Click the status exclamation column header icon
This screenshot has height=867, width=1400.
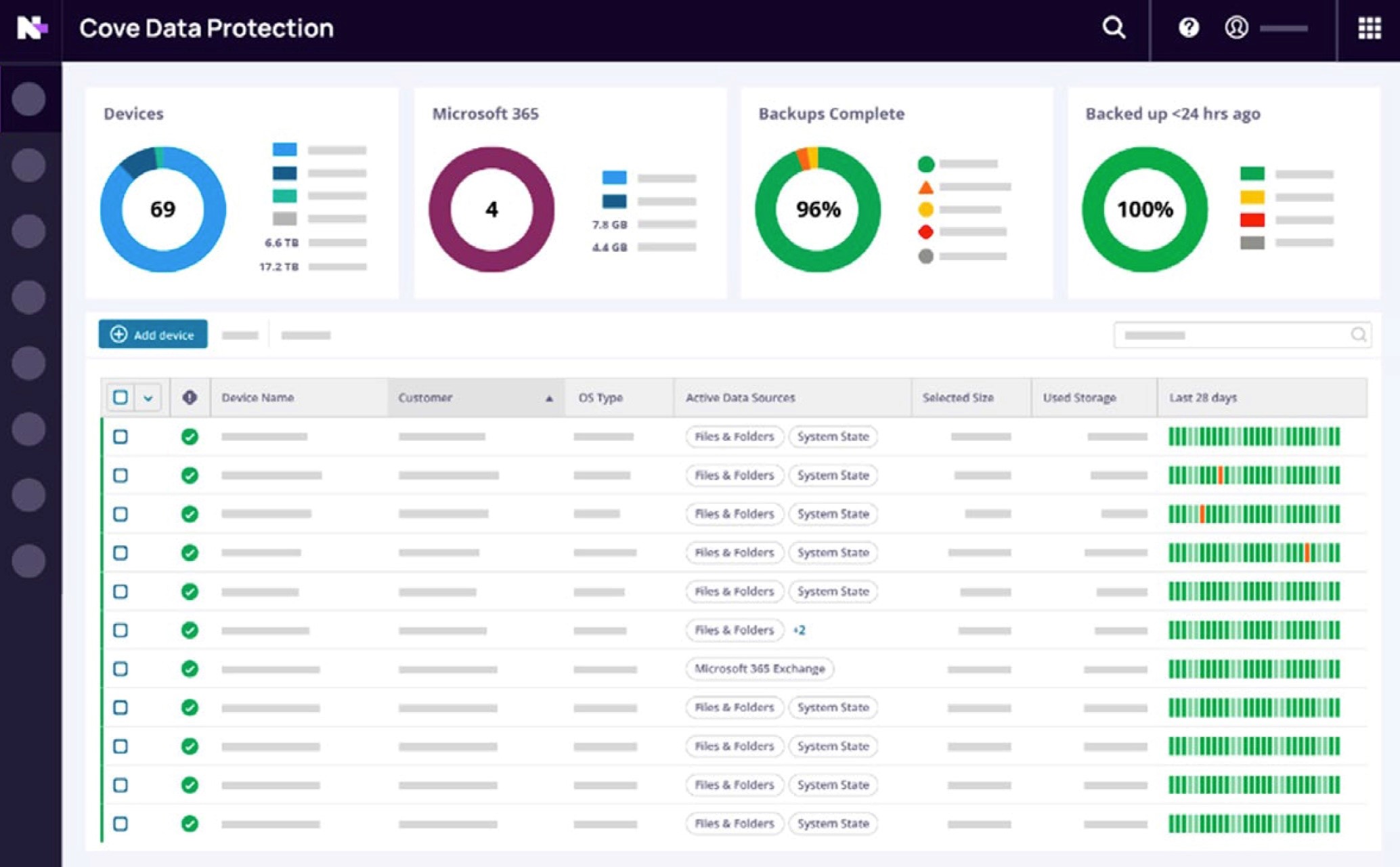[190, 398]
